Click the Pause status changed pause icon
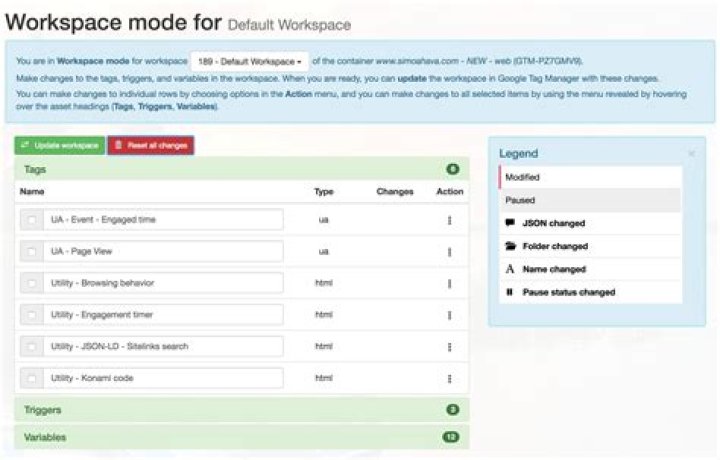The width and height of the screenshot is (720, 460). coord(509,292)
